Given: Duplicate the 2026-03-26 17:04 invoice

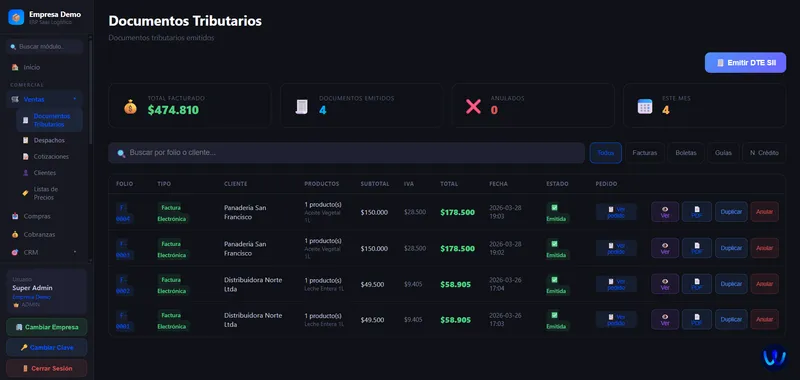Looking at the screenshot, I should coord(731,284).
